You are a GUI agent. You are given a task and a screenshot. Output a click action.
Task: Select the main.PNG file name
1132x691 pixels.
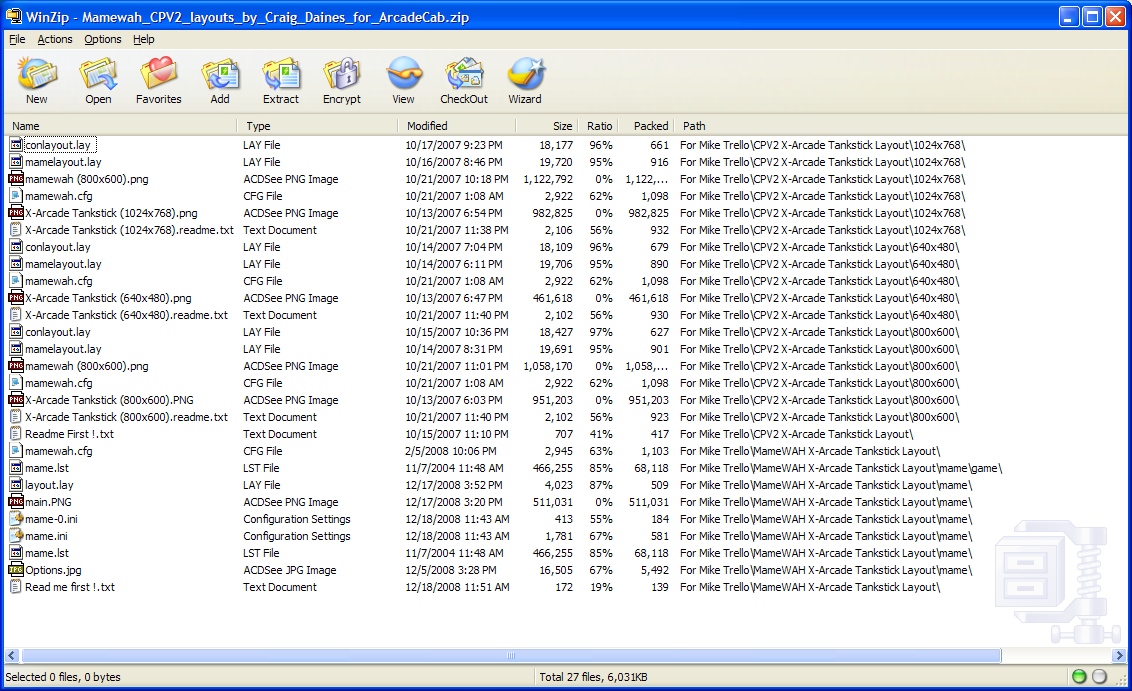(x=48, y=502)
